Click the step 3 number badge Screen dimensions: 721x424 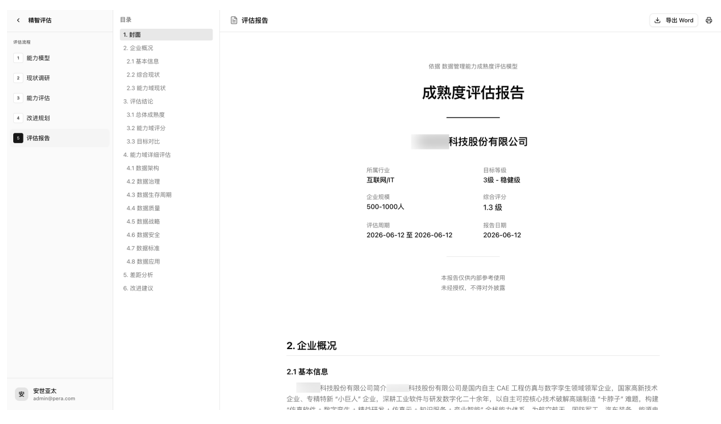(x=18, y=98)
